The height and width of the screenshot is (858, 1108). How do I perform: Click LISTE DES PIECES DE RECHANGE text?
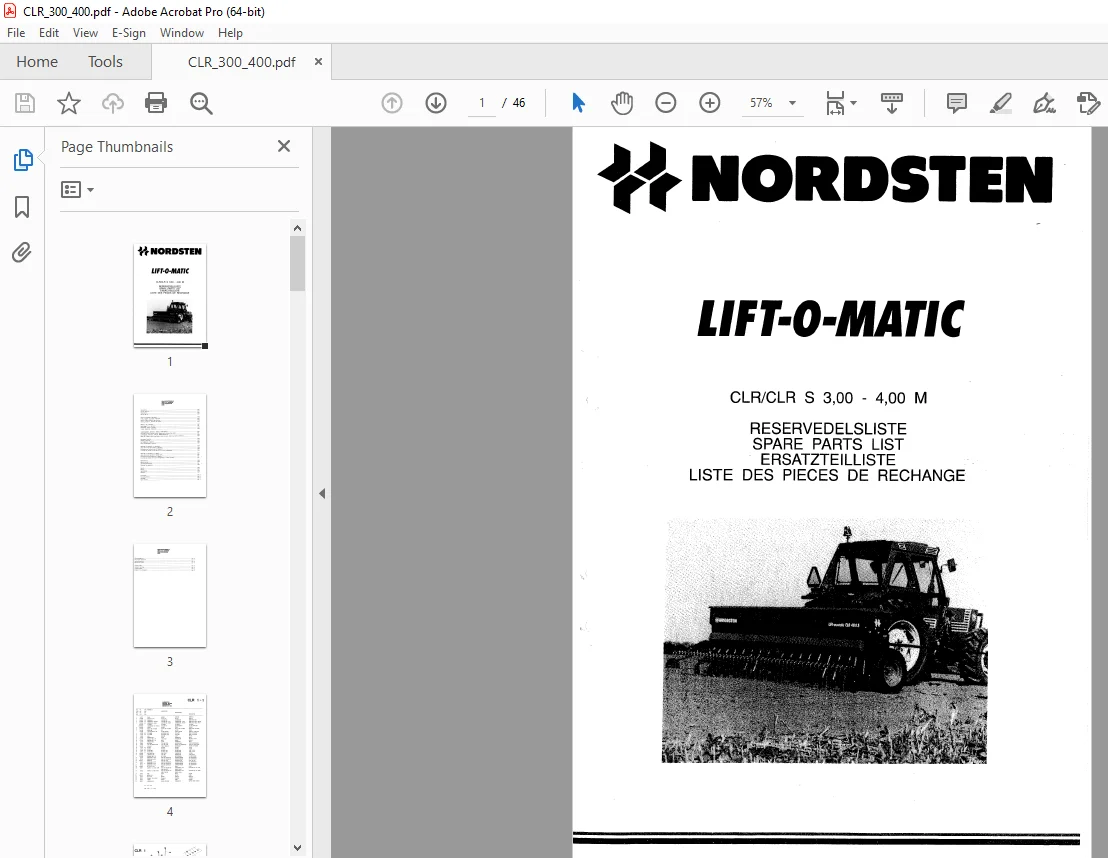pos(827,476)
